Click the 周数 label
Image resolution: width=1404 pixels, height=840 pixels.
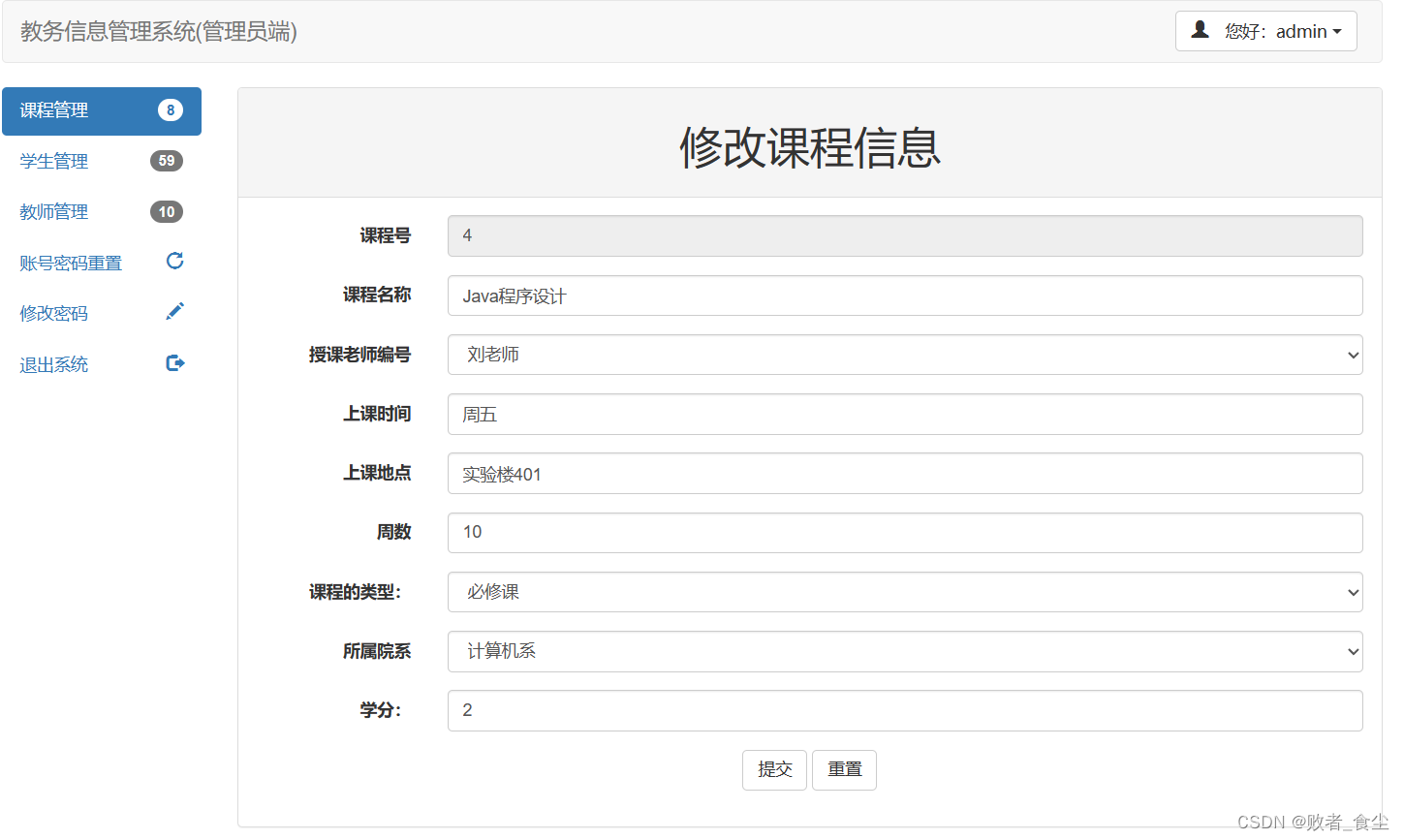click(x=394, y=532)
